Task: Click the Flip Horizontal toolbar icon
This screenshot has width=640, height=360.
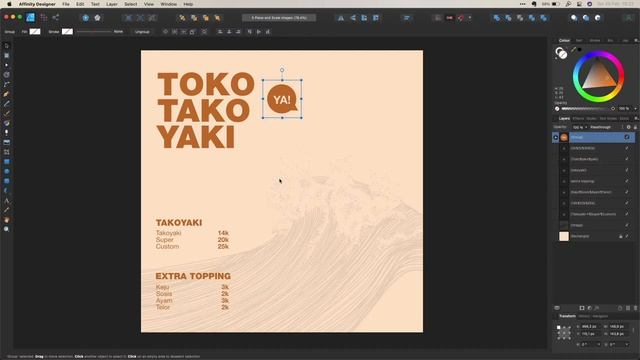Action: [x=340, y=18]
